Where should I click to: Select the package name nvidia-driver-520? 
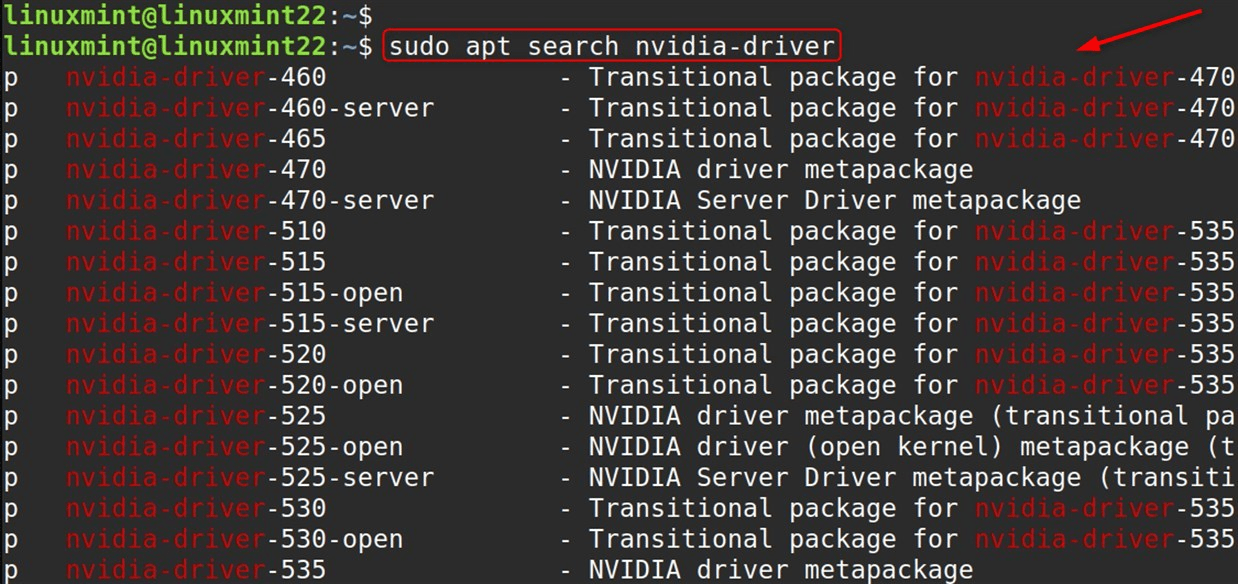(196, 355)
